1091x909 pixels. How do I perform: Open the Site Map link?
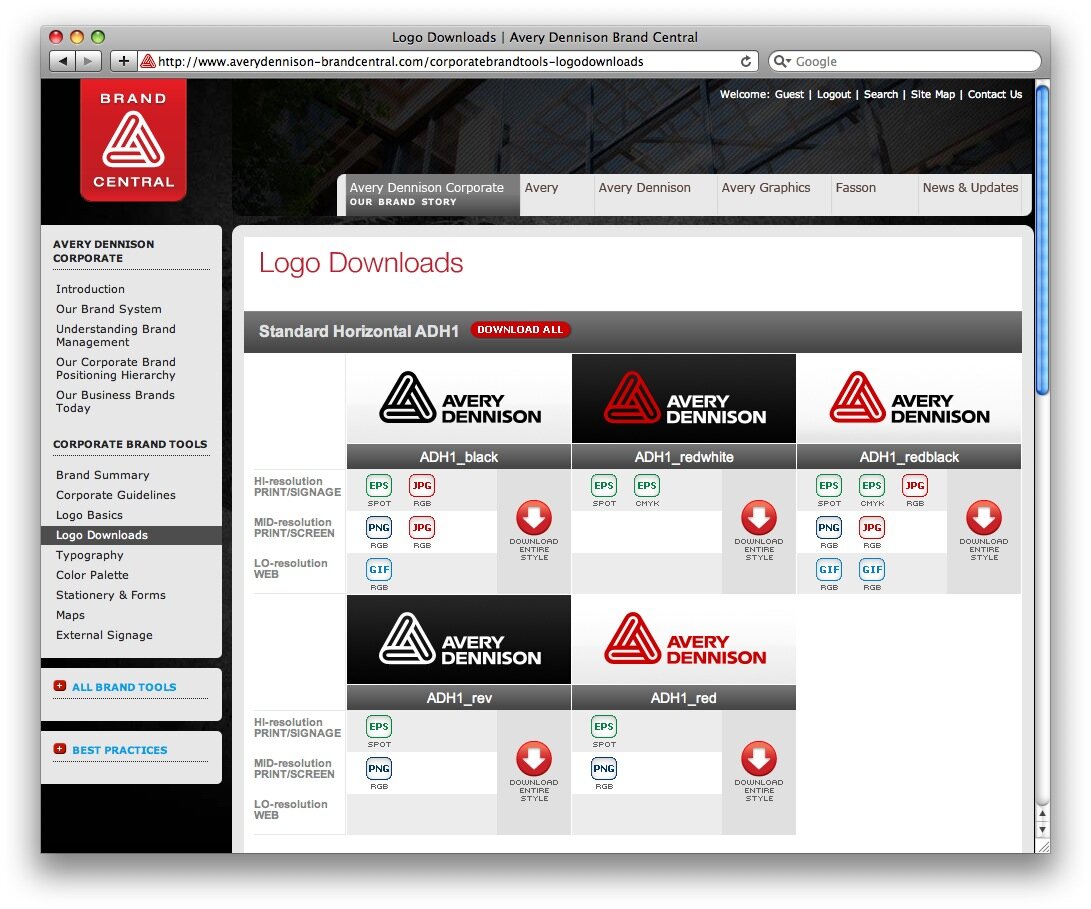click(932, 95)
